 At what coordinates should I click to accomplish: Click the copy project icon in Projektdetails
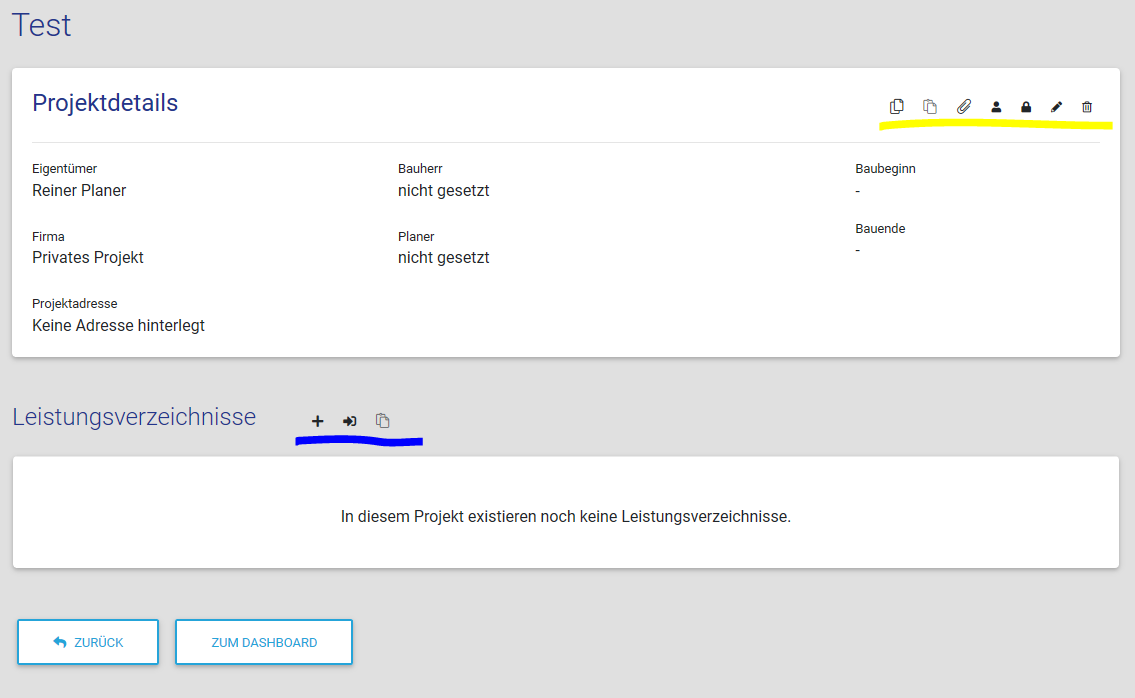click(x=897, y=107)
